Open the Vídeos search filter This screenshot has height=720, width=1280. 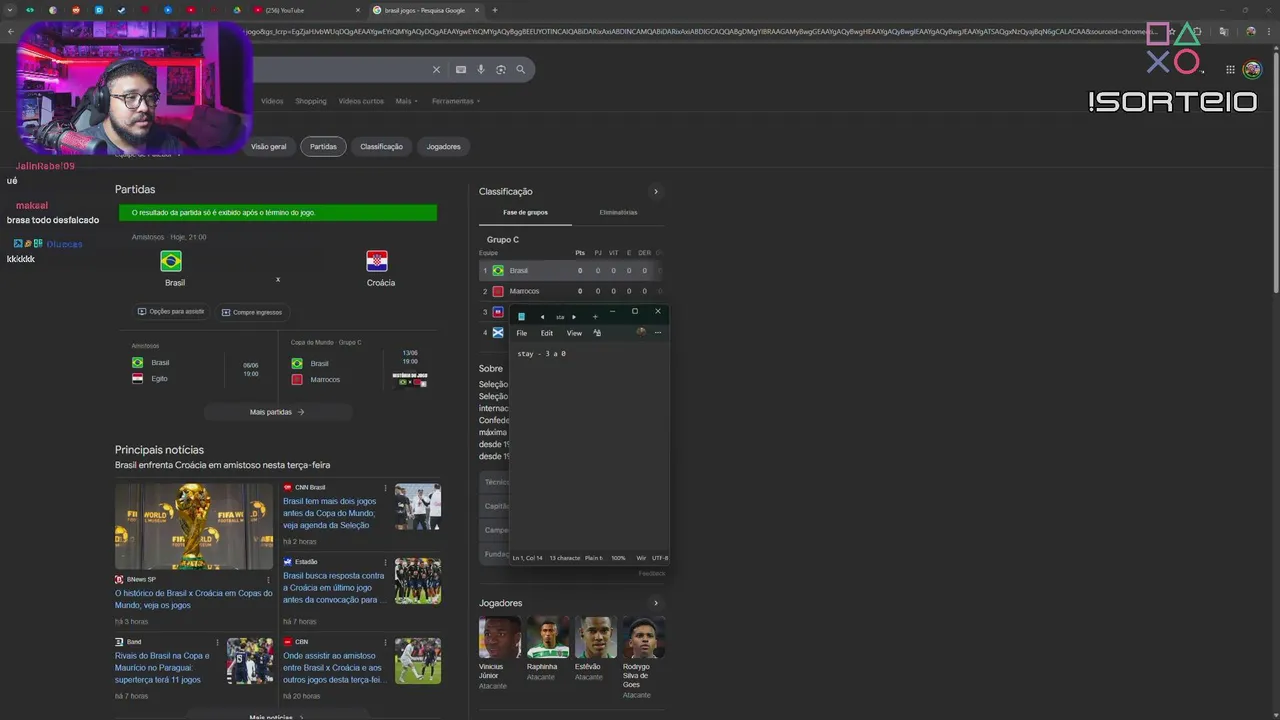pyautogui.click(x=272, y=101)
